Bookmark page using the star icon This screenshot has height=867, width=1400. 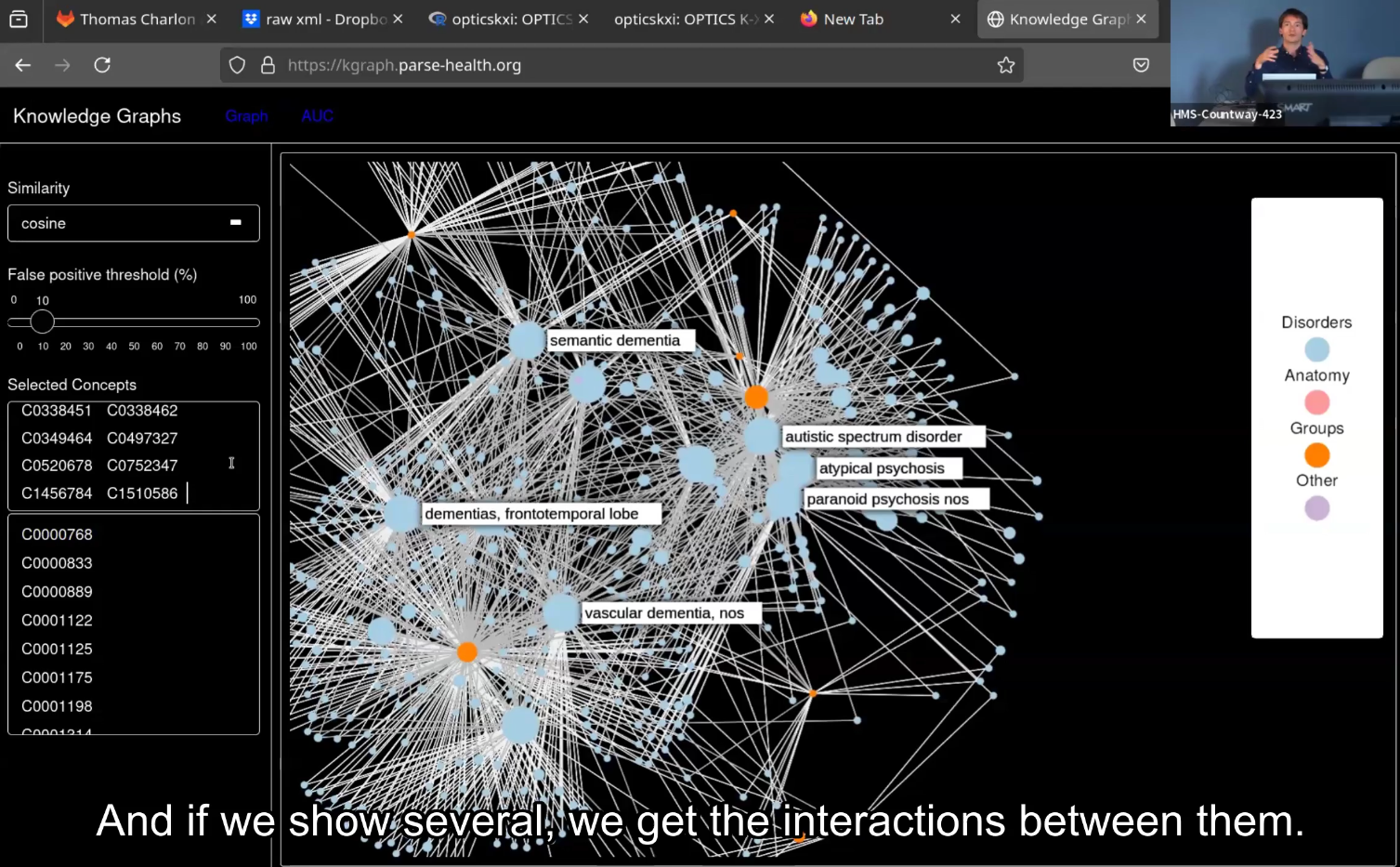pyautogui.click(x=1005, y=65)
